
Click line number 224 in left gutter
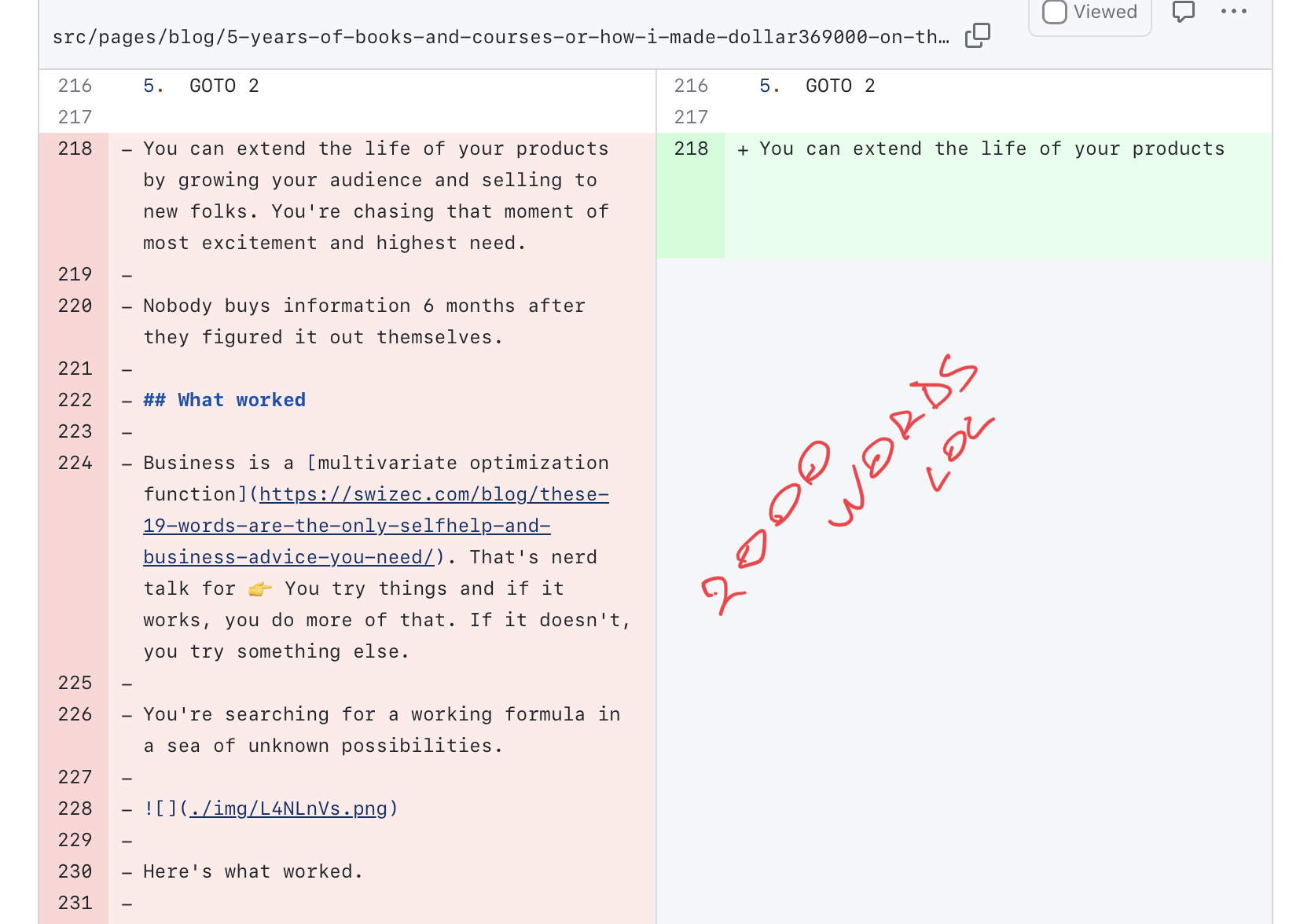[75, 463]
